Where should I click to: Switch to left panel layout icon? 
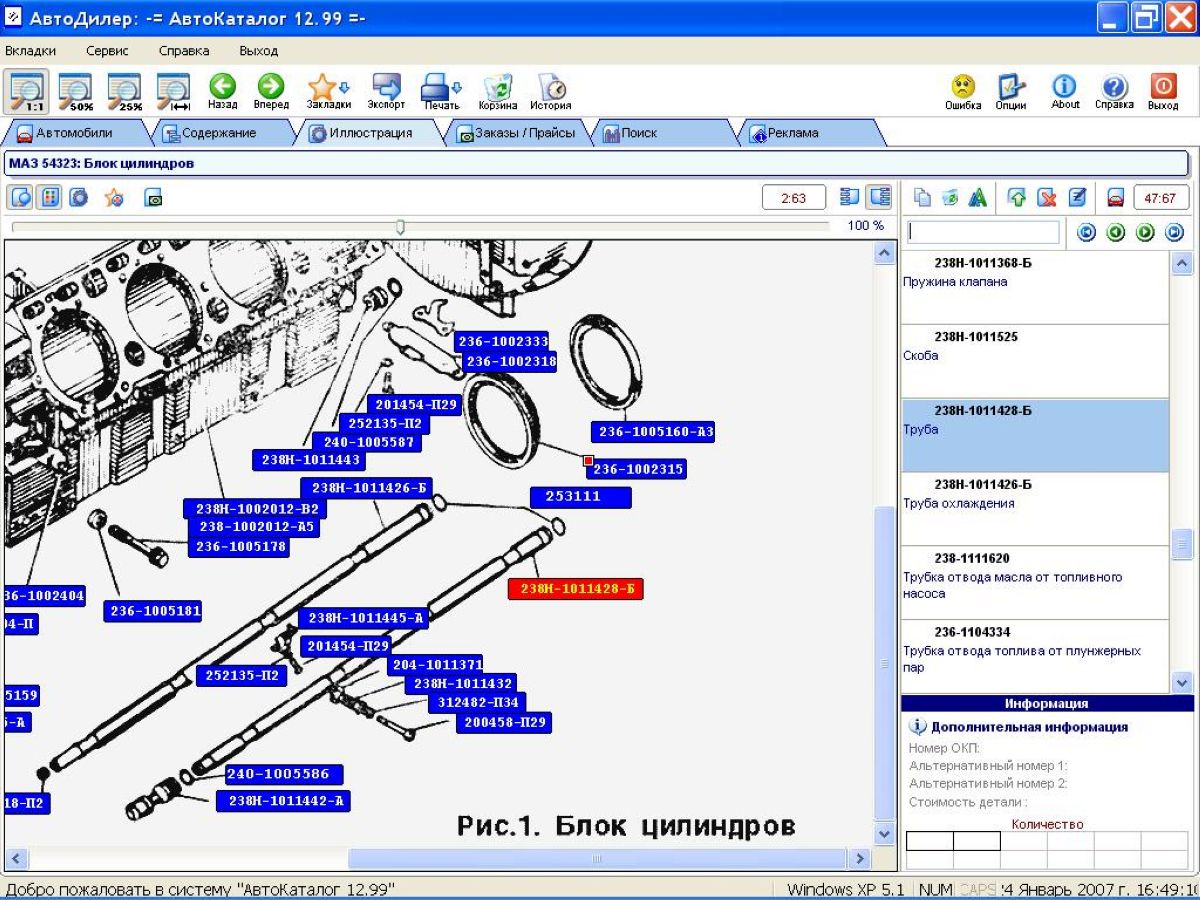pos(850,197)
